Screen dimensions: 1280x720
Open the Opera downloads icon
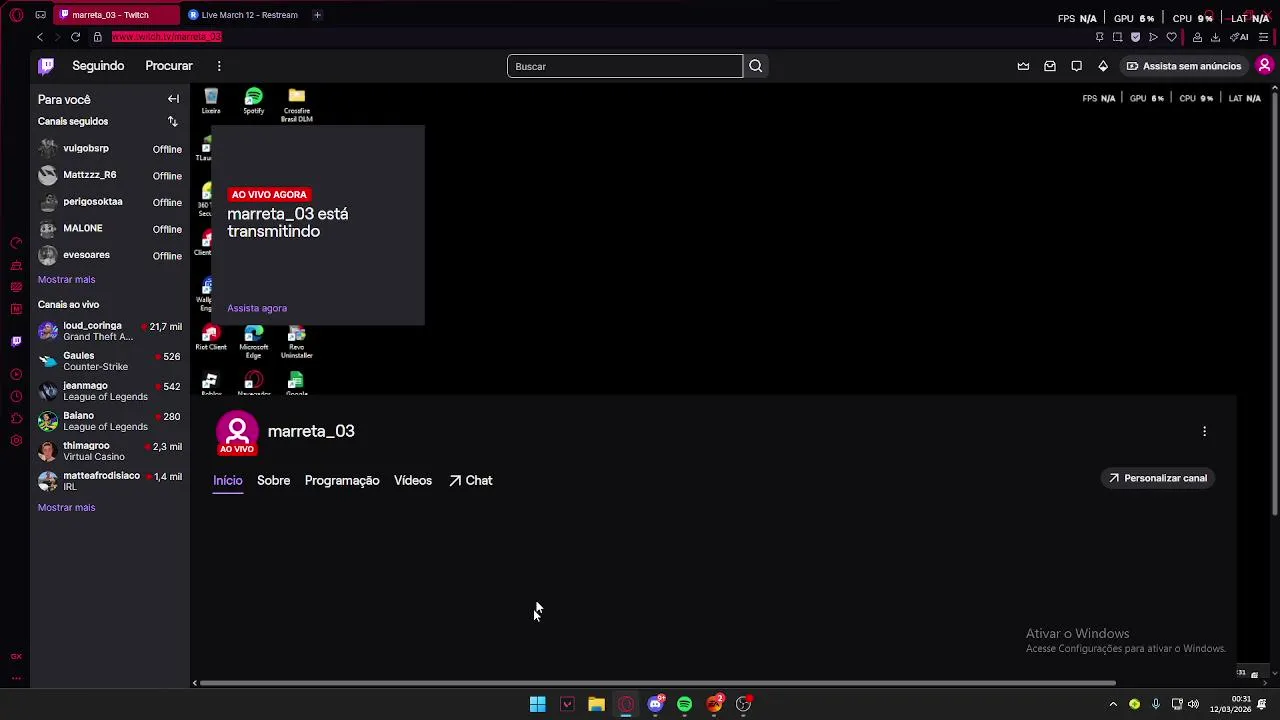pos(1215,37)
